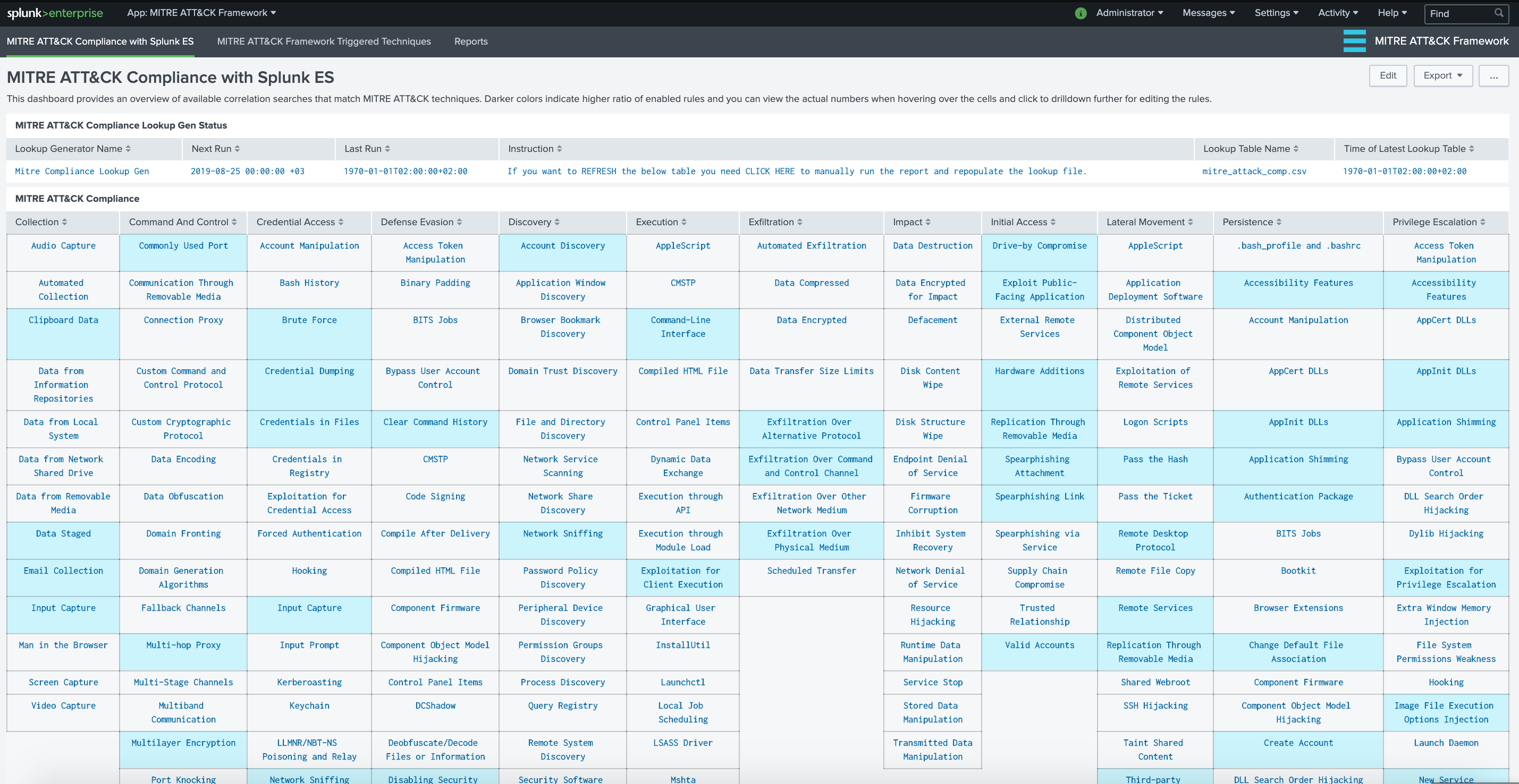This screenshot has width=1519, height=784.
Task: Select the Audio Capture technique cell
Action: (63, 252)
